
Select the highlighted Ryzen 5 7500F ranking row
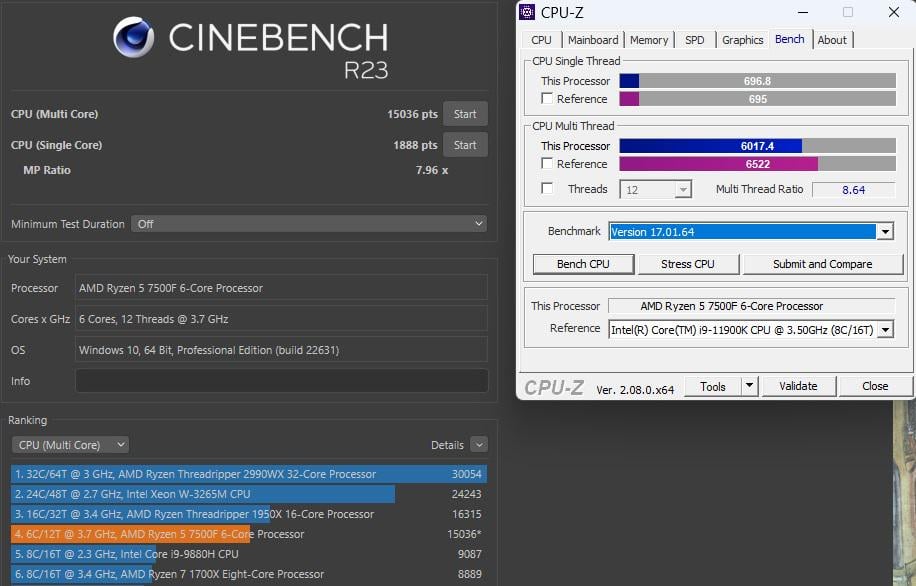(x=249, y=534)
